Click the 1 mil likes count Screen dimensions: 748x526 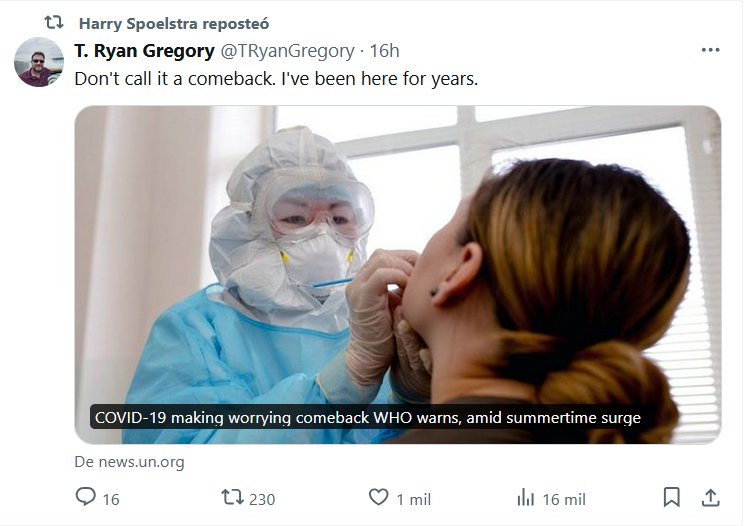[x=413, y=499]
